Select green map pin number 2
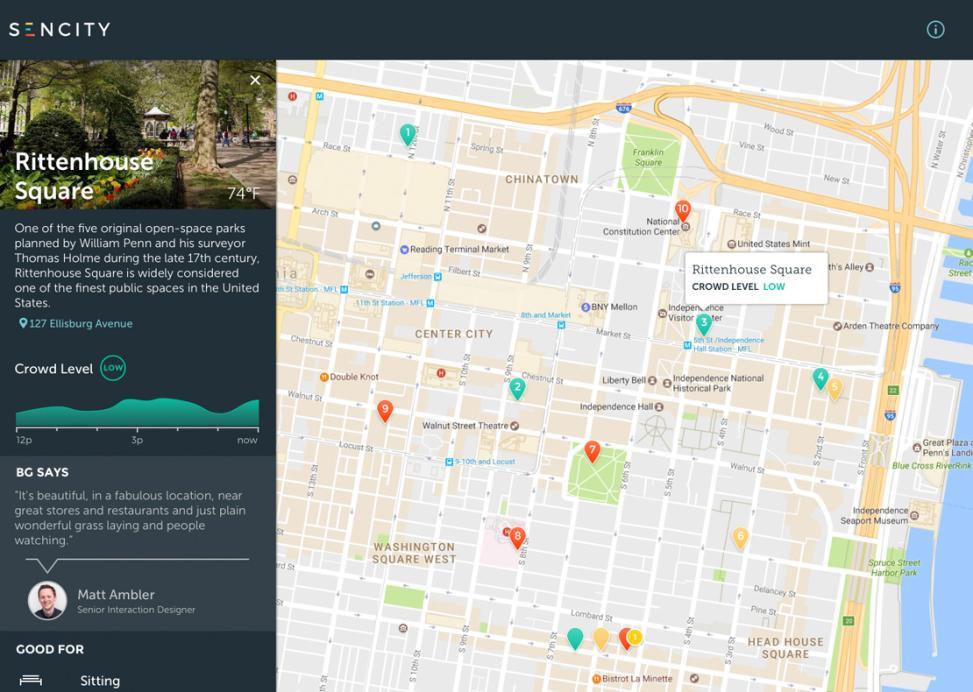973x692 pixels. 517,389
